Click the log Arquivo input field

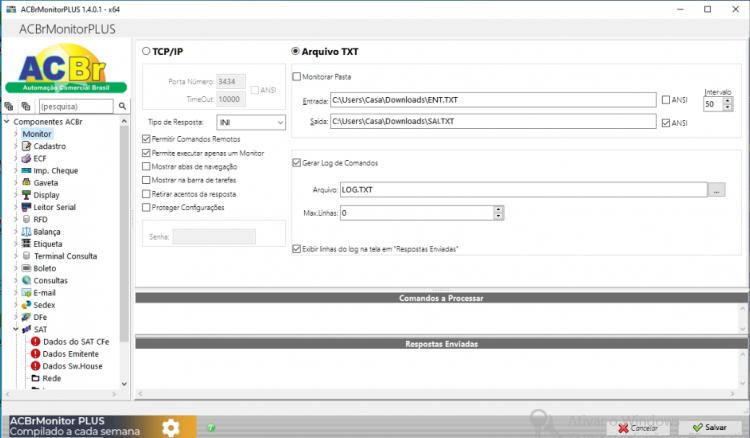(x=524, y=190)
